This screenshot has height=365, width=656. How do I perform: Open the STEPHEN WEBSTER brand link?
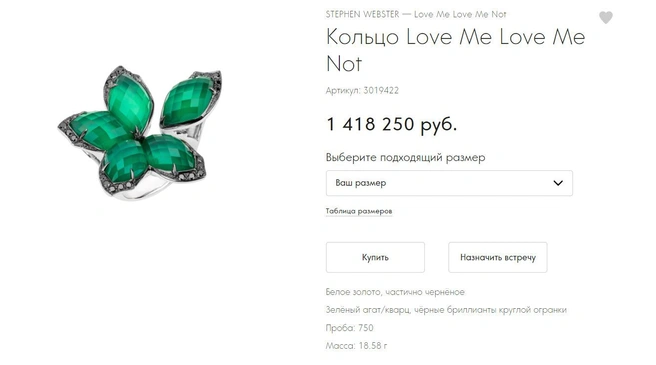coord(362,14)
